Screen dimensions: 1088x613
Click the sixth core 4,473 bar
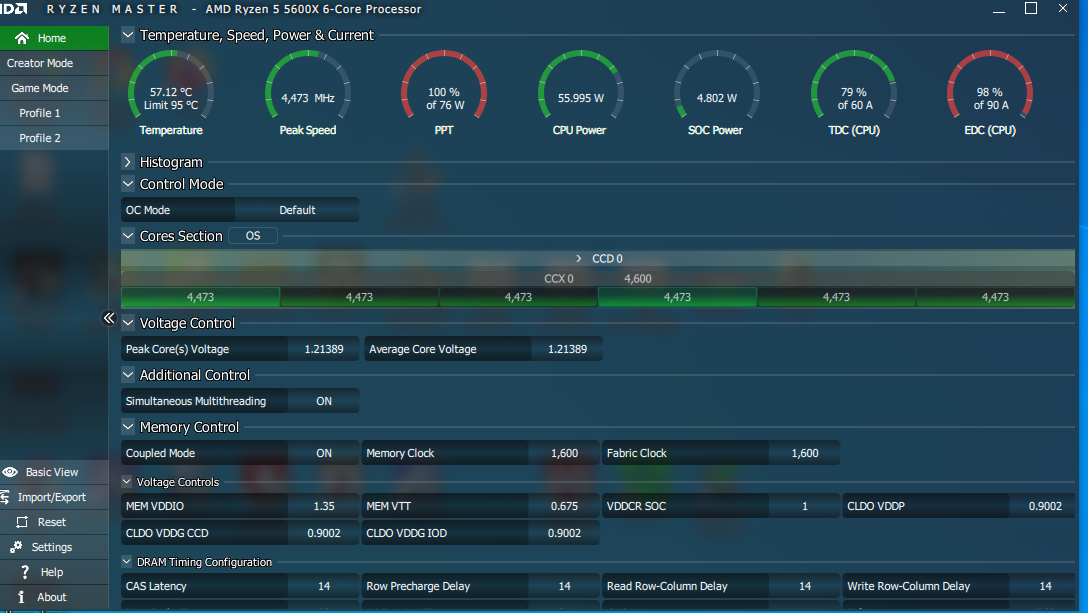coord(995,297)
